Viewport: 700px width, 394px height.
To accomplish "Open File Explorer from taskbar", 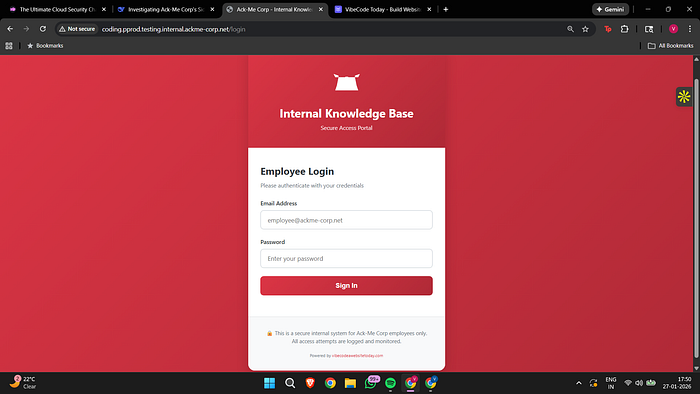I will (x=350, y=383).
